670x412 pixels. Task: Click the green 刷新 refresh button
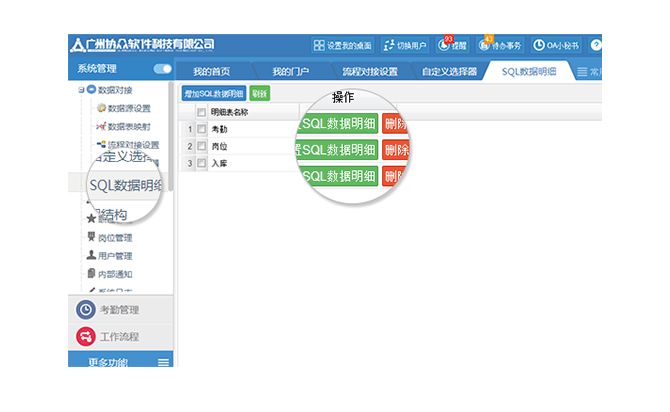(x=259, y=93)
